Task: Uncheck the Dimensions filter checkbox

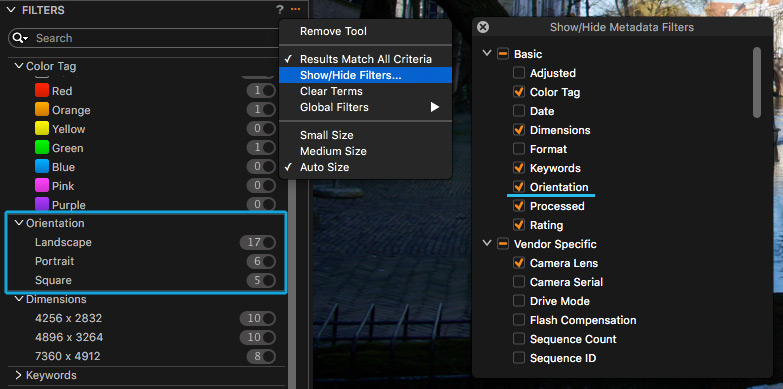Action: point(519,130)
